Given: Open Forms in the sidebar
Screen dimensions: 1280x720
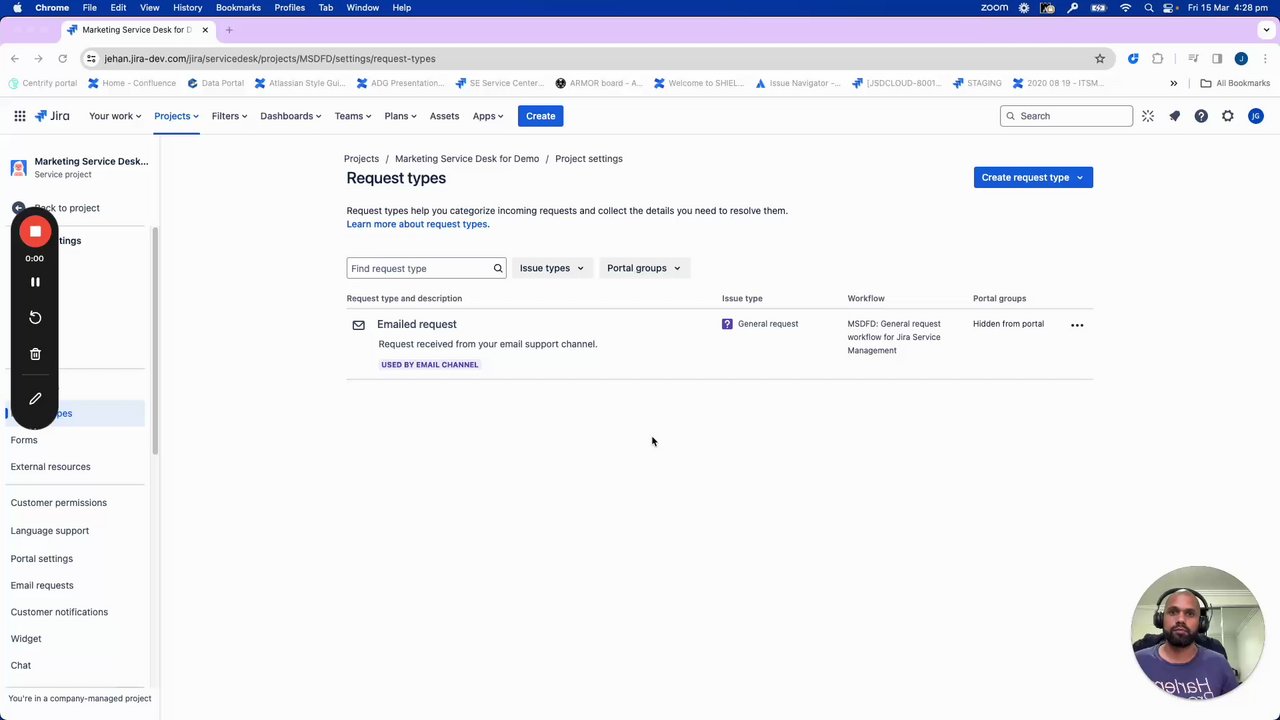Looking at the screenshot, I should pos(24,440).
